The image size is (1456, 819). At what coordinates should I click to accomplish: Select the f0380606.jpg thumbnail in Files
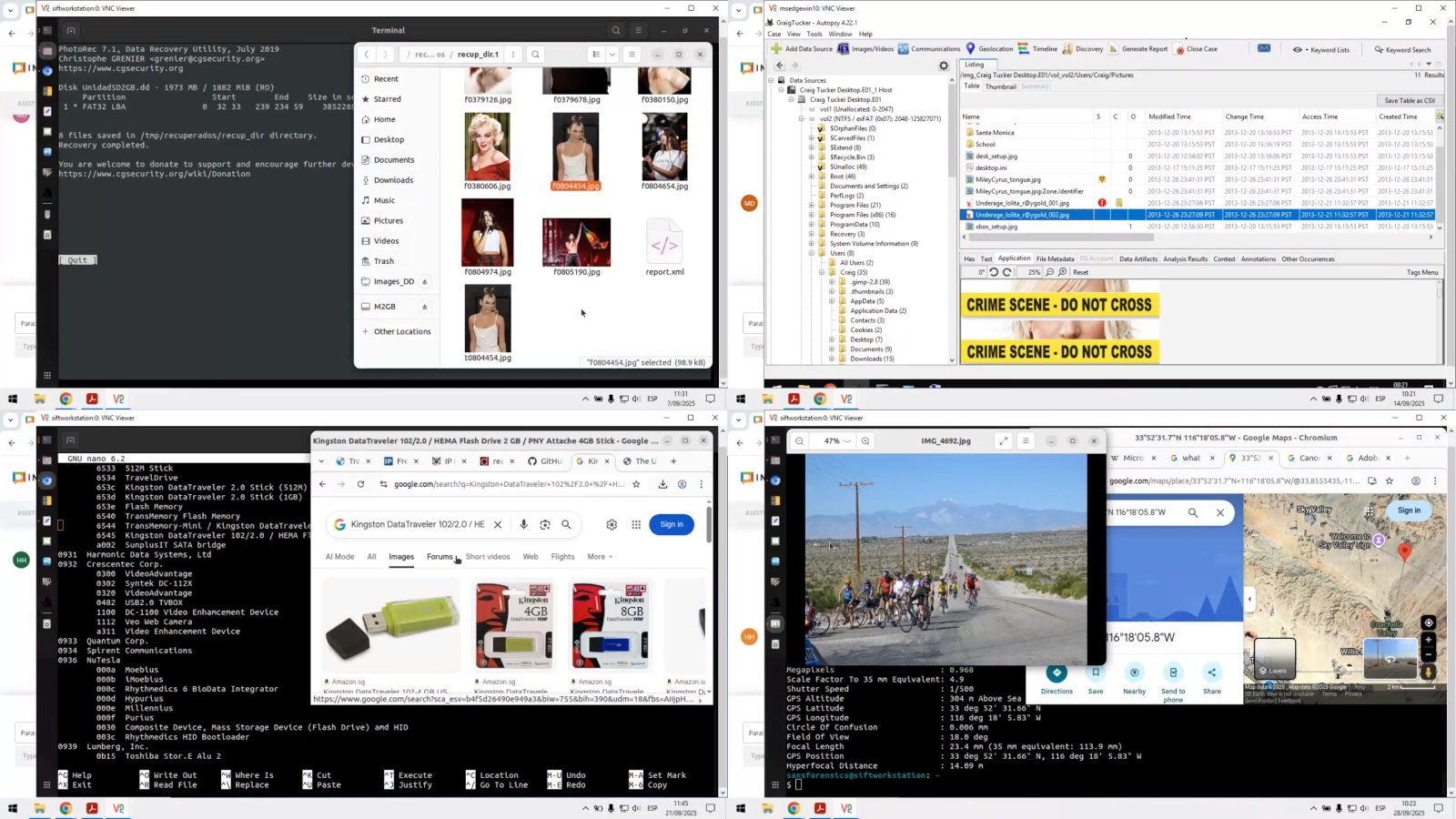(488, 148)
